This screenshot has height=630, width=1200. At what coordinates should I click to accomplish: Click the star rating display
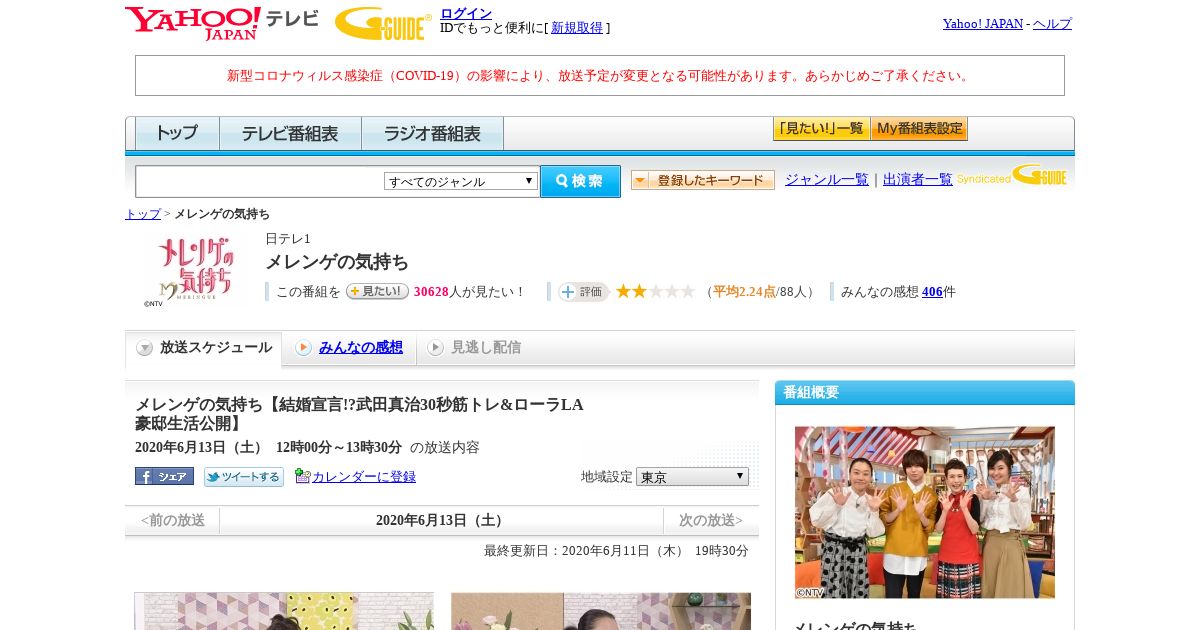(655, 291)
